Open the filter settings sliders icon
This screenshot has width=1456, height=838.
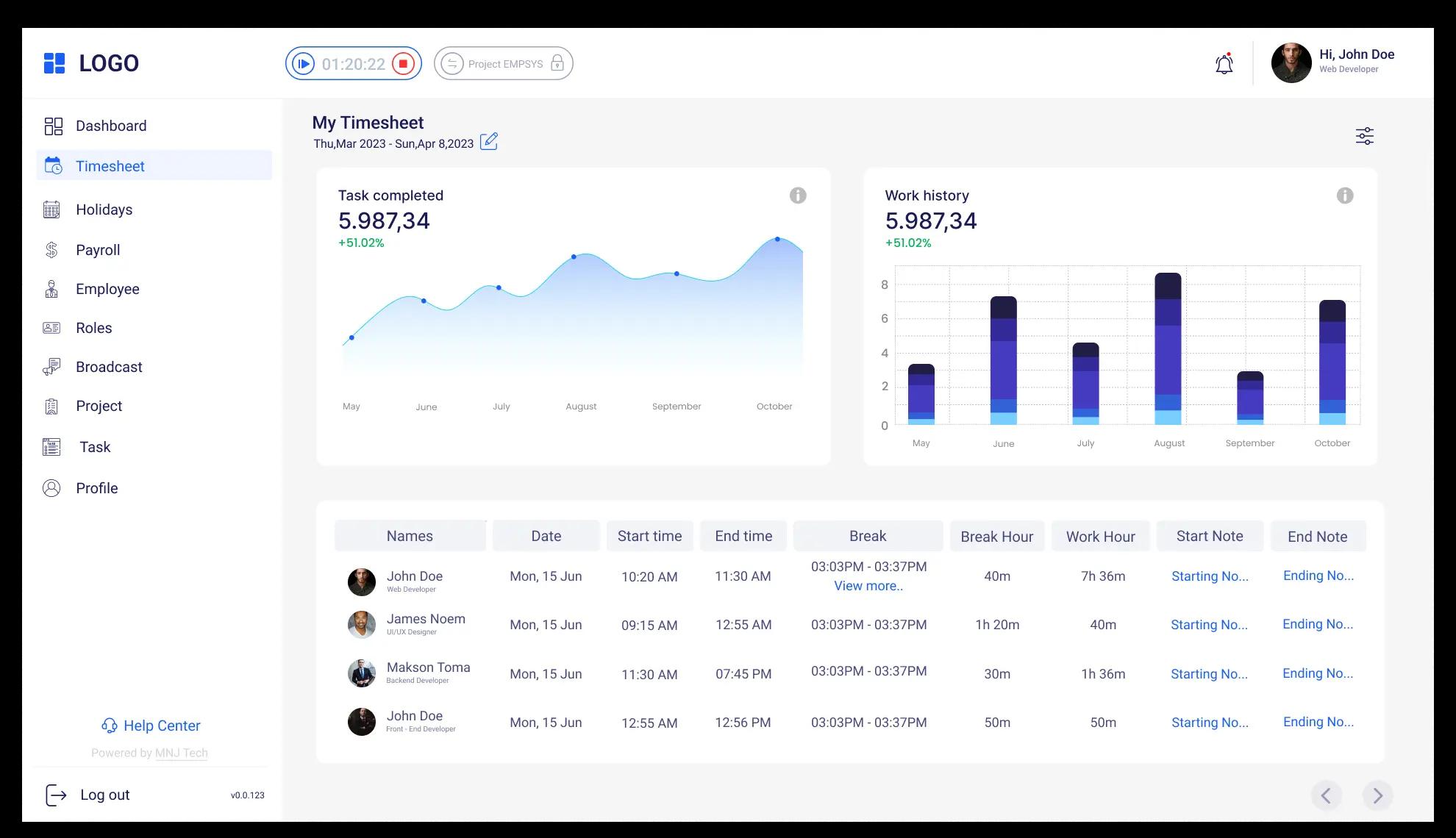(x=1365, y=136)
